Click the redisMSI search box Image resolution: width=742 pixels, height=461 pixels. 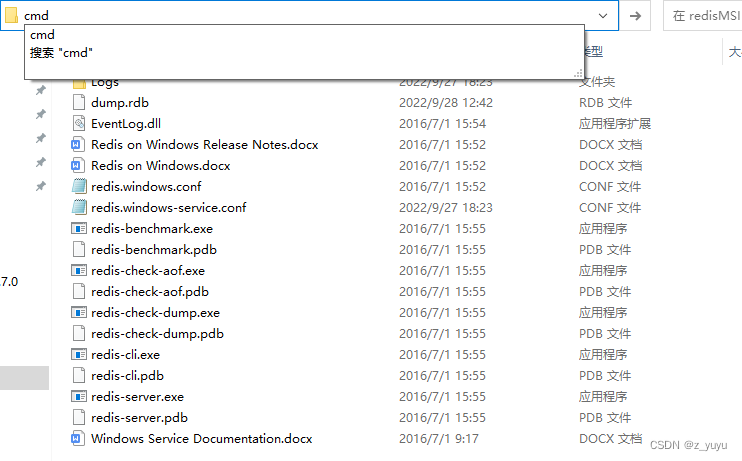click(x=703, y=16)
